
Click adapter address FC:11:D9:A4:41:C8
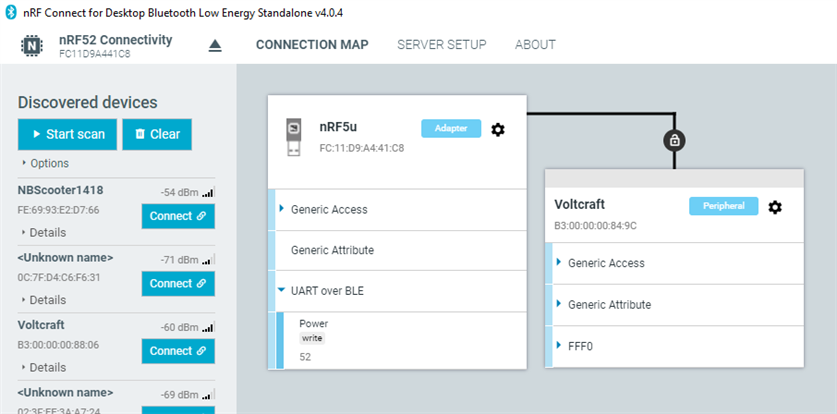[361, 148]
